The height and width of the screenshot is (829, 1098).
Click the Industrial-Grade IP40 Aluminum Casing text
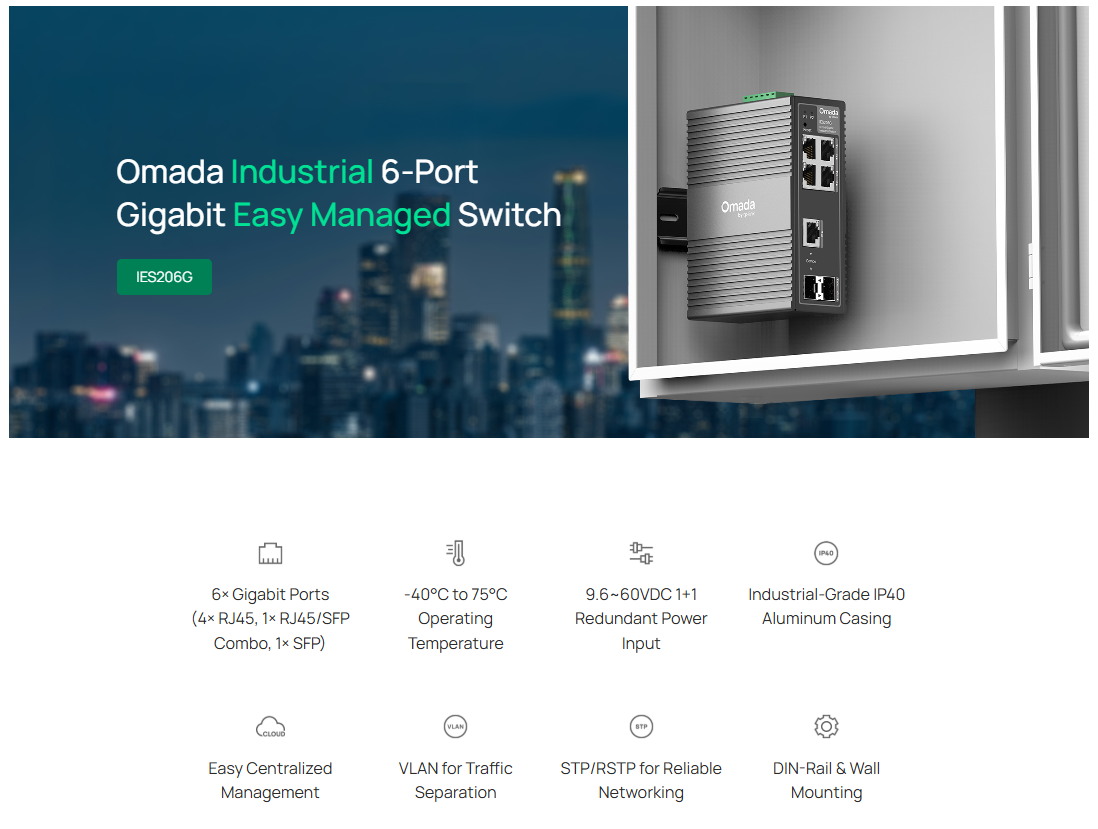[826, 606]
